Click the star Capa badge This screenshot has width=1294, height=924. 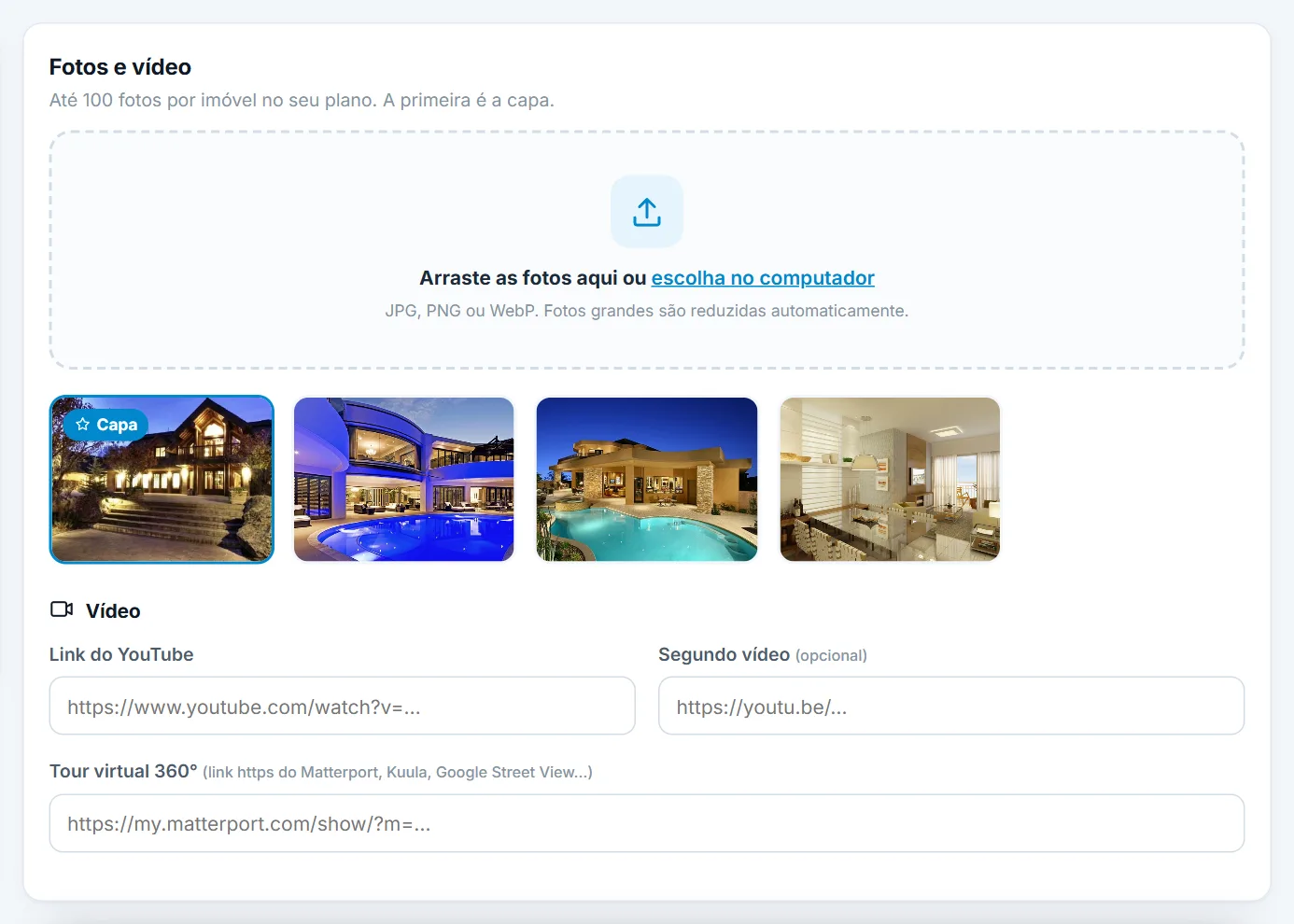[x=106, y=425]
